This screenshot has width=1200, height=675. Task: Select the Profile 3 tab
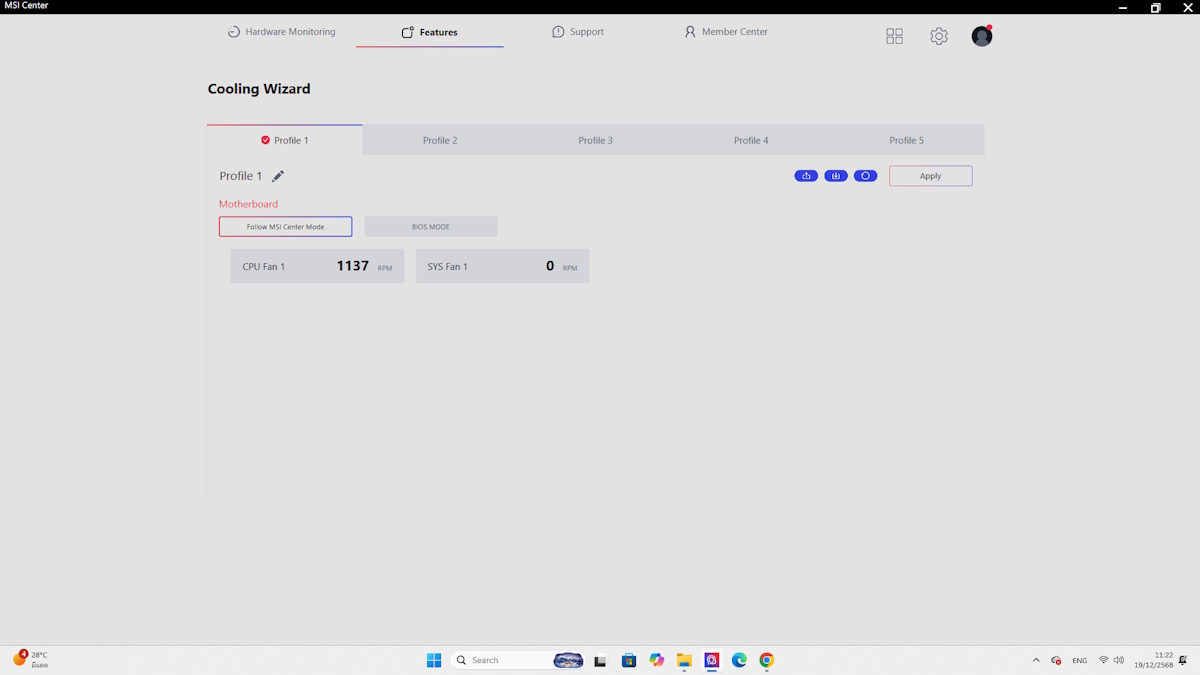click(595, 140)
